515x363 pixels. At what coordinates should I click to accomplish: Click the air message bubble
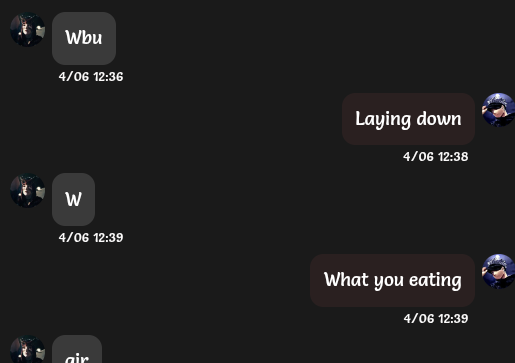(77, 349)
